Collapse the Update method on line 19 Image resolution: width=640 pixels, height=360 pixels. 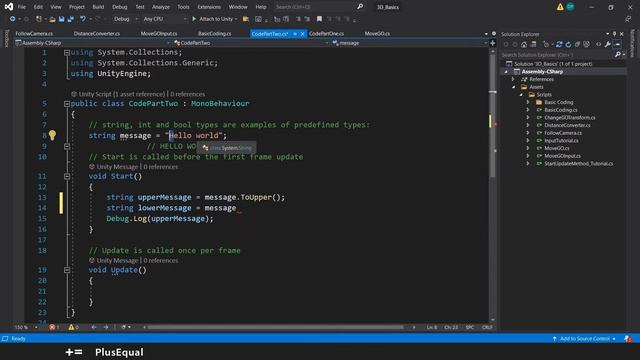click(x=67, y=270)
